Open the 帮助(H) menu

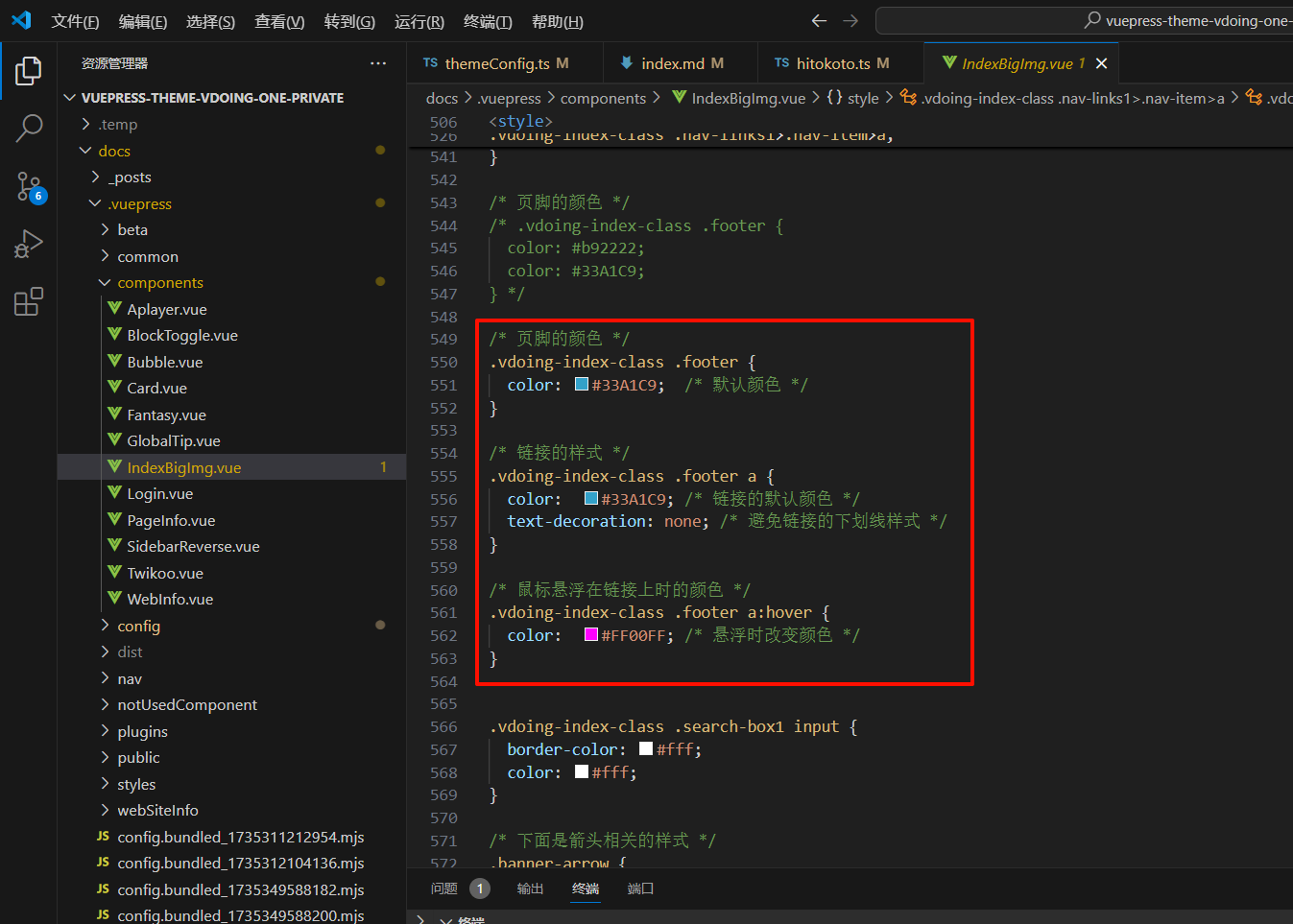pyautogui.click(x=558, y=21)
